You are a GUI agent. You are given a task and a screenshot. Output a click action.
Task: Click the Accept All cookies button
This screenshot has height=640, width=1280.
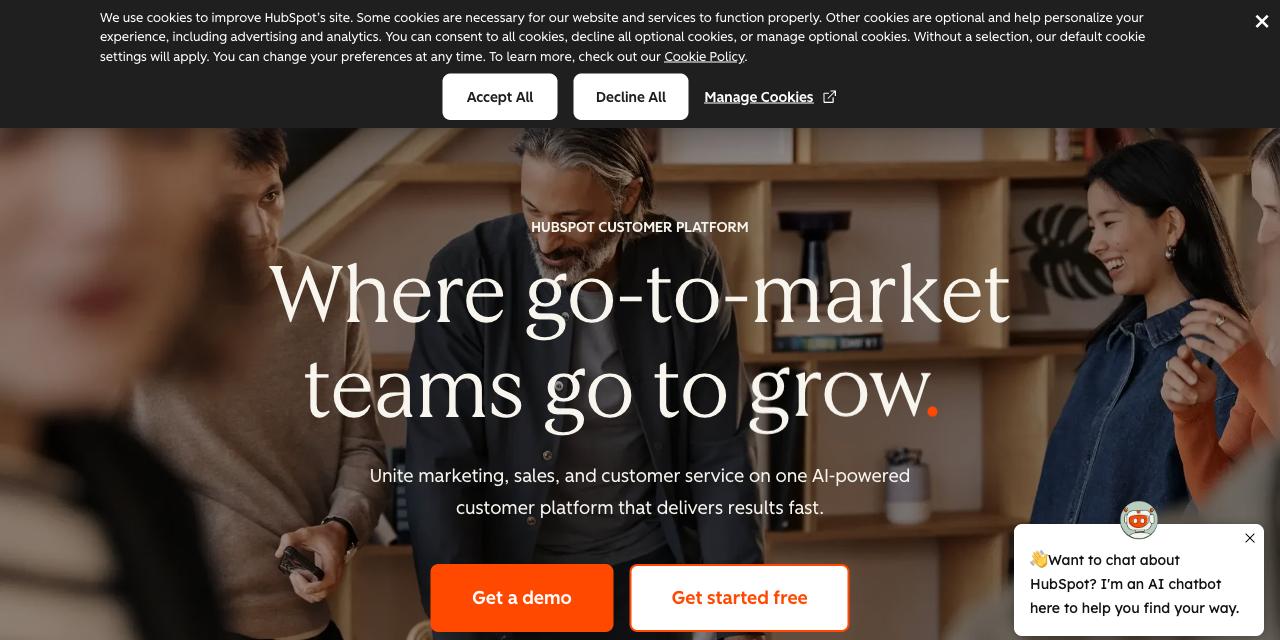coord(500,97)
